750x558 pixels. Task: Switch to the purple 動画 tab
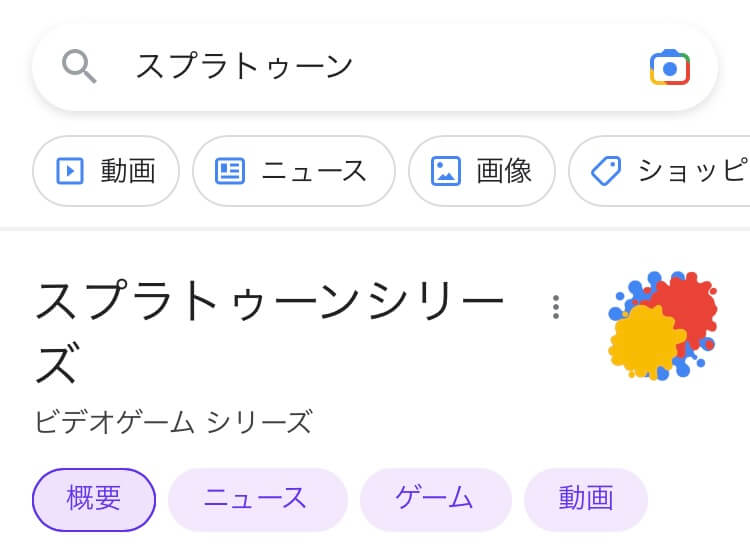586,500
